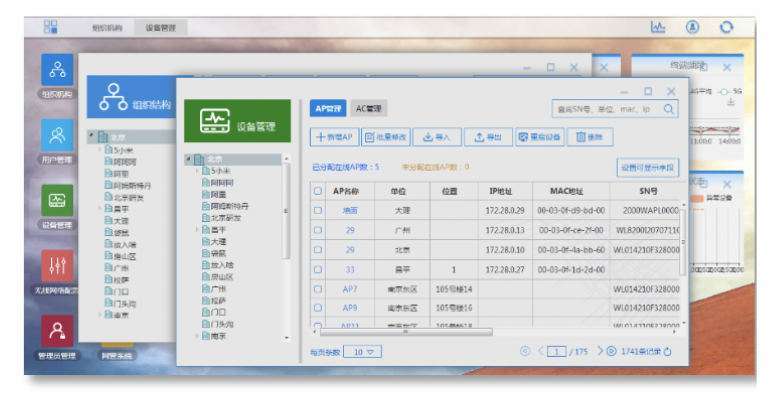Click the 设置可显示字段 button
This screenshot has width=776, height=400.
pyautogui.click(x=647, y=167)
